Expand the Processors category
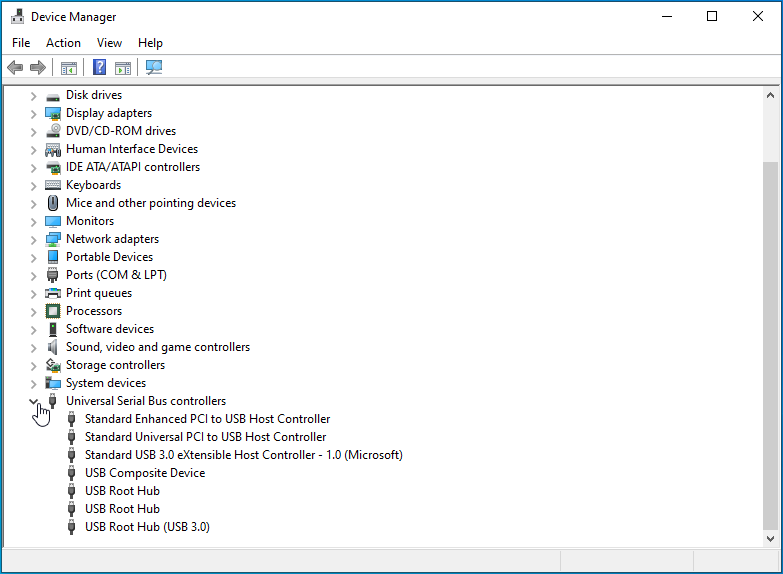This screenshot has height=574, width=783. (33, 311)
